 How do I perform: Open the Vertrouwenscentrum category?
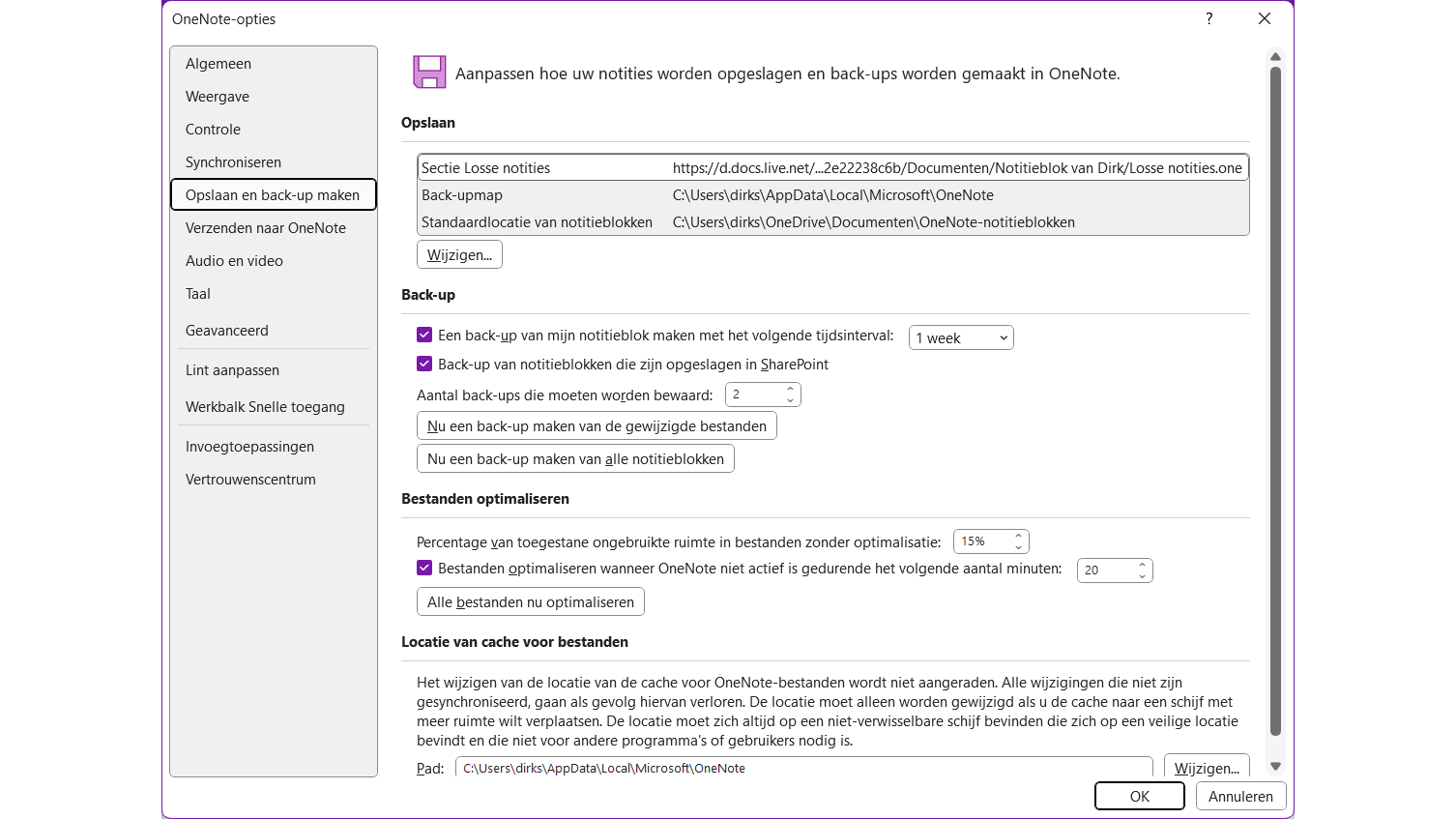(274, 480)
